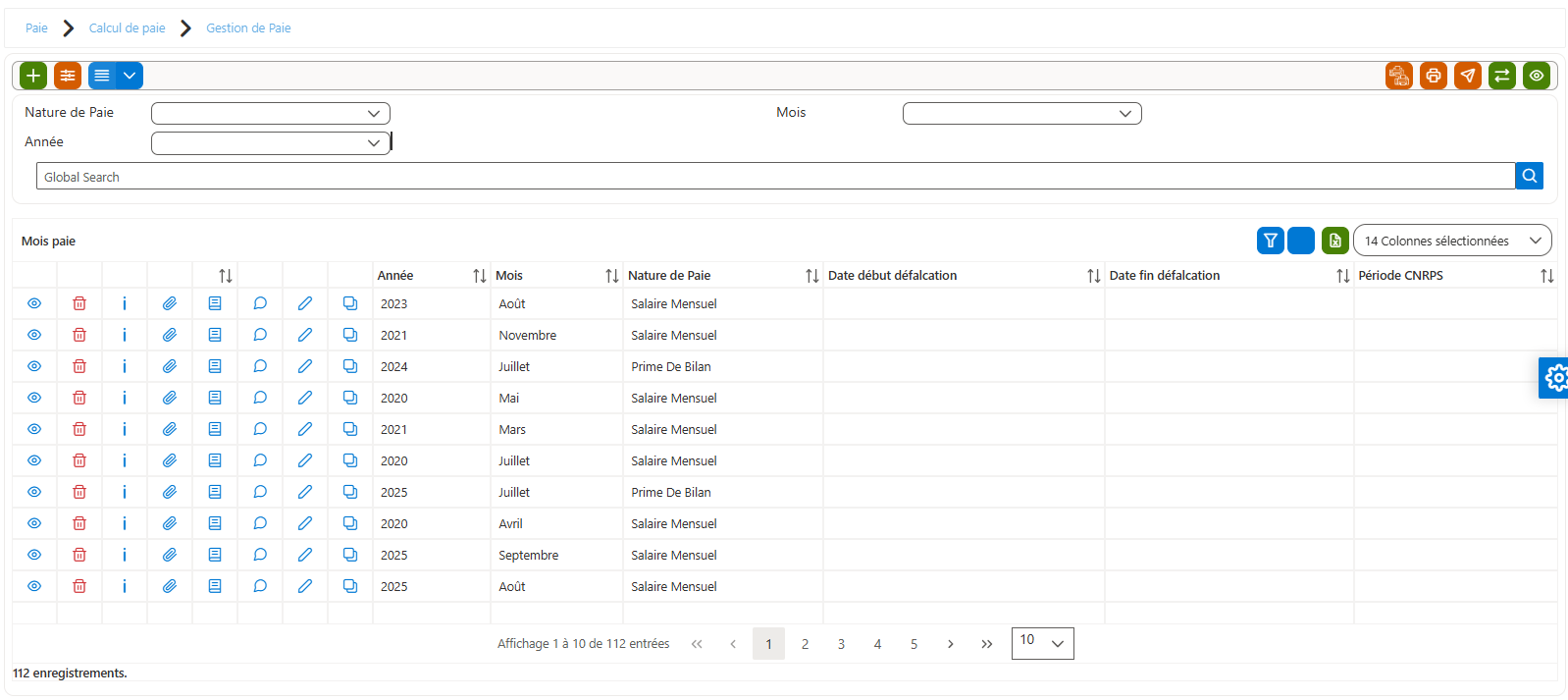Sort by Date fin défalcation column
1568x700 pixels.
(1229, 276)
